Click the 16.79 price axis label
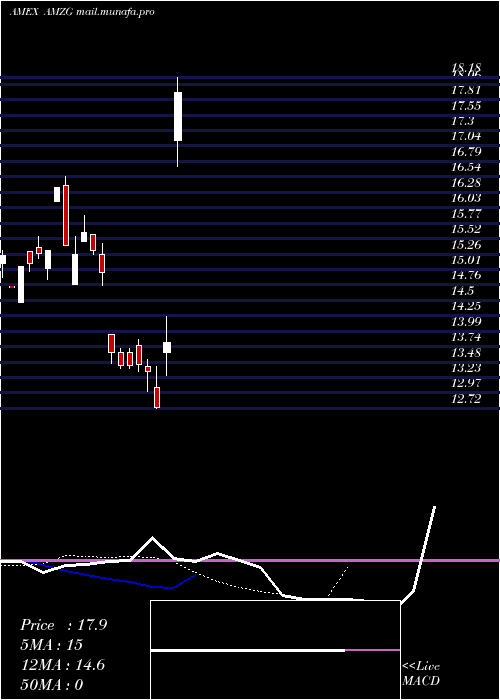Screen dimensions: 500x700 coord(466,152)
